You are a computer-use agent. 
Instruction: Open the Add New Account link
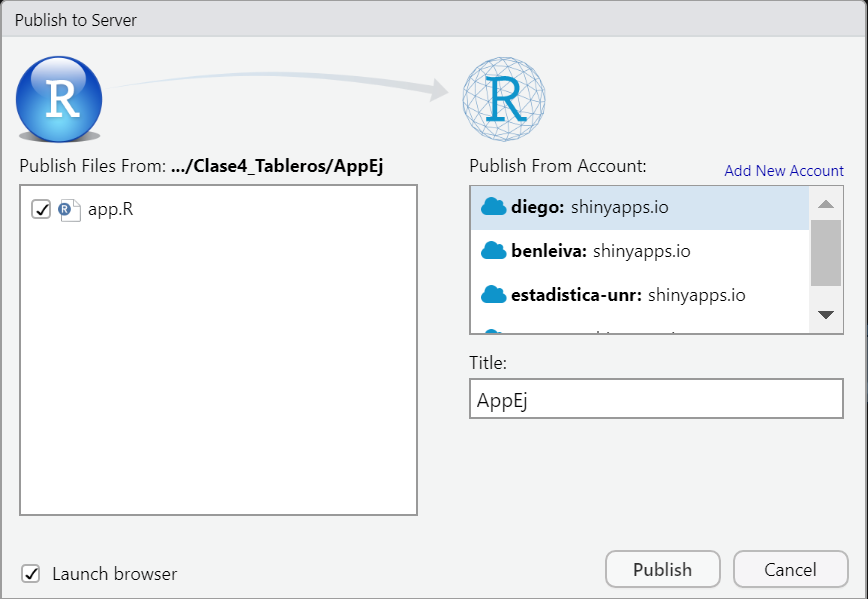783,171
